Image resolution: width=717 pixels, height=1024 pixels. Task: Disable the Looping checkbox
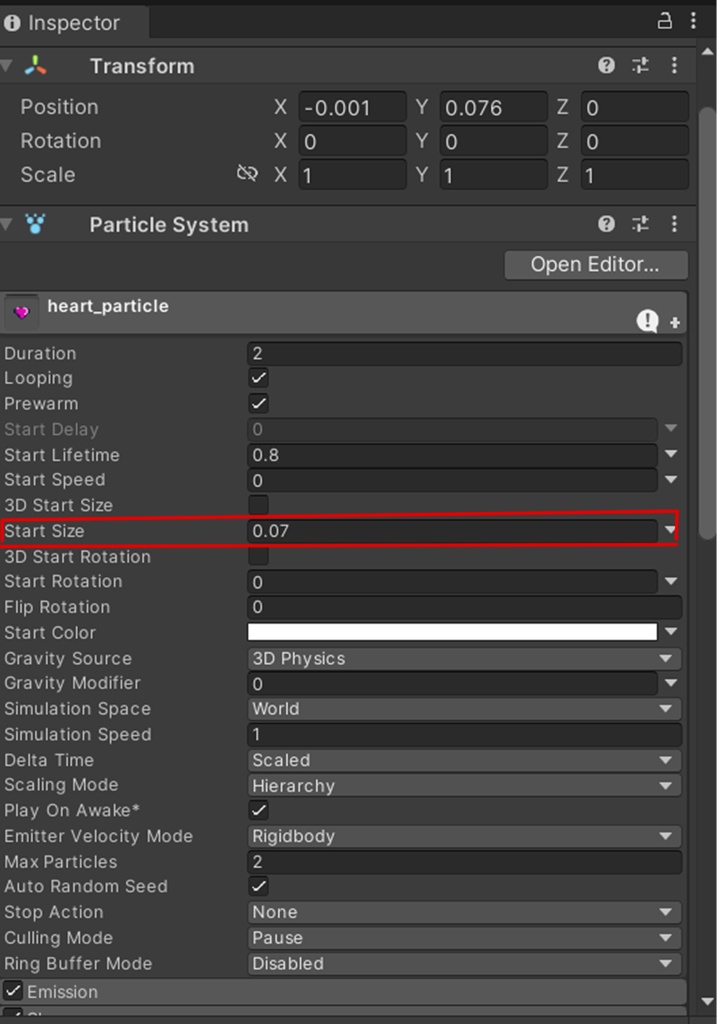pos(259,378)
